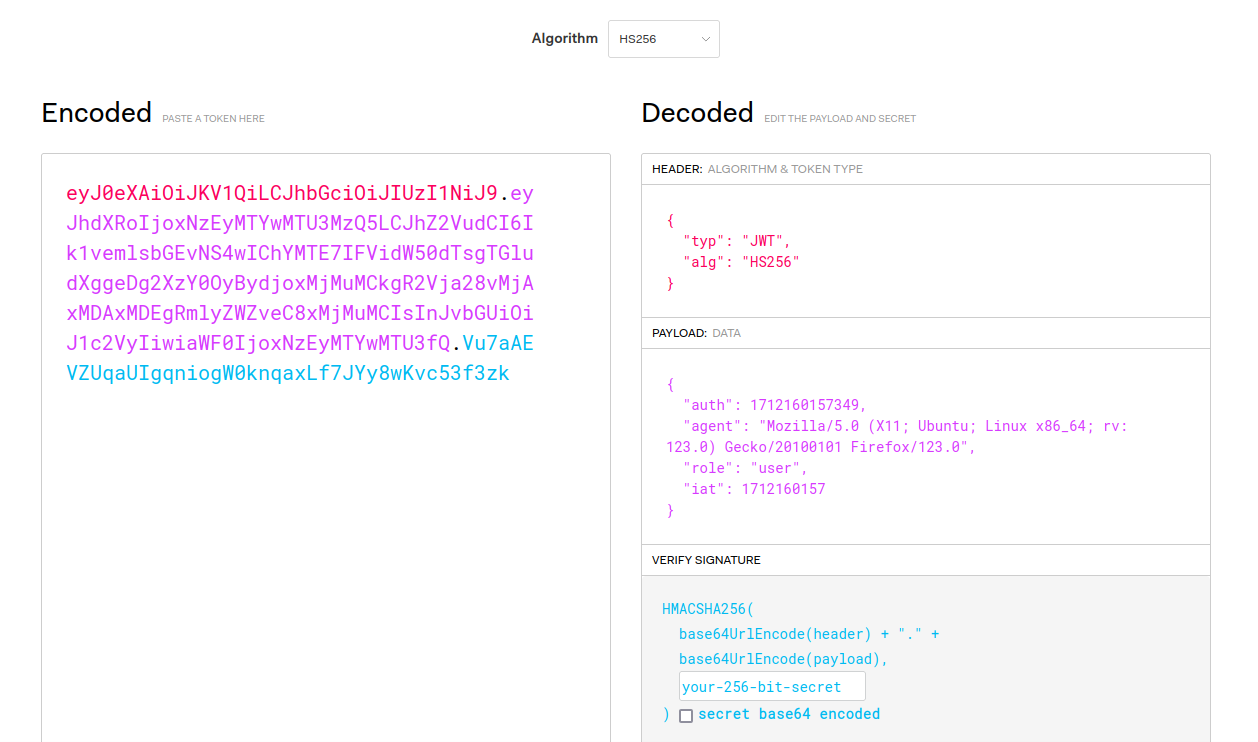Image resolution: width=1258 pixels, height=742 pixels.
Task: Click the PAYLOAD: DATA section title
Action: [696, 333]
